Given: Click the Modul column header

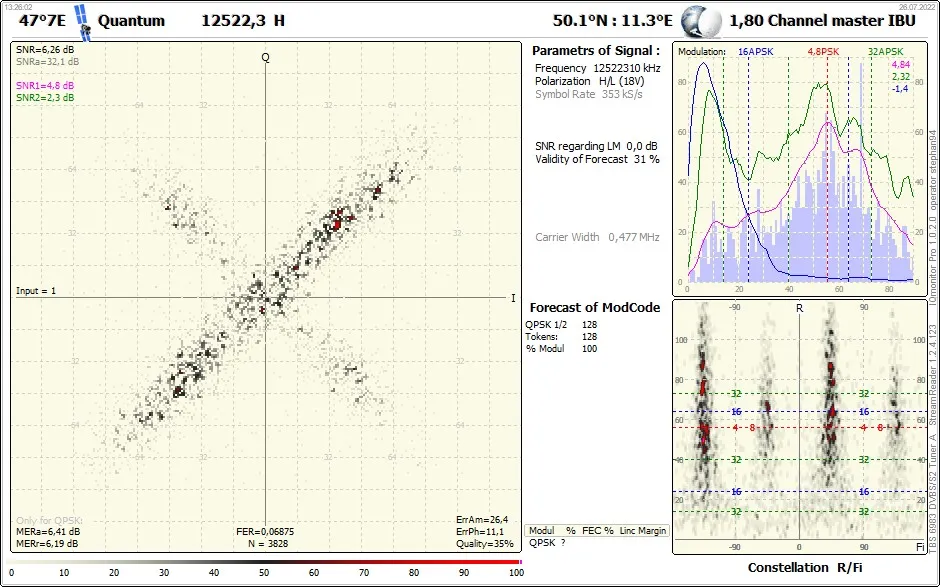Looking at the screenshot, I should [541, 531].
